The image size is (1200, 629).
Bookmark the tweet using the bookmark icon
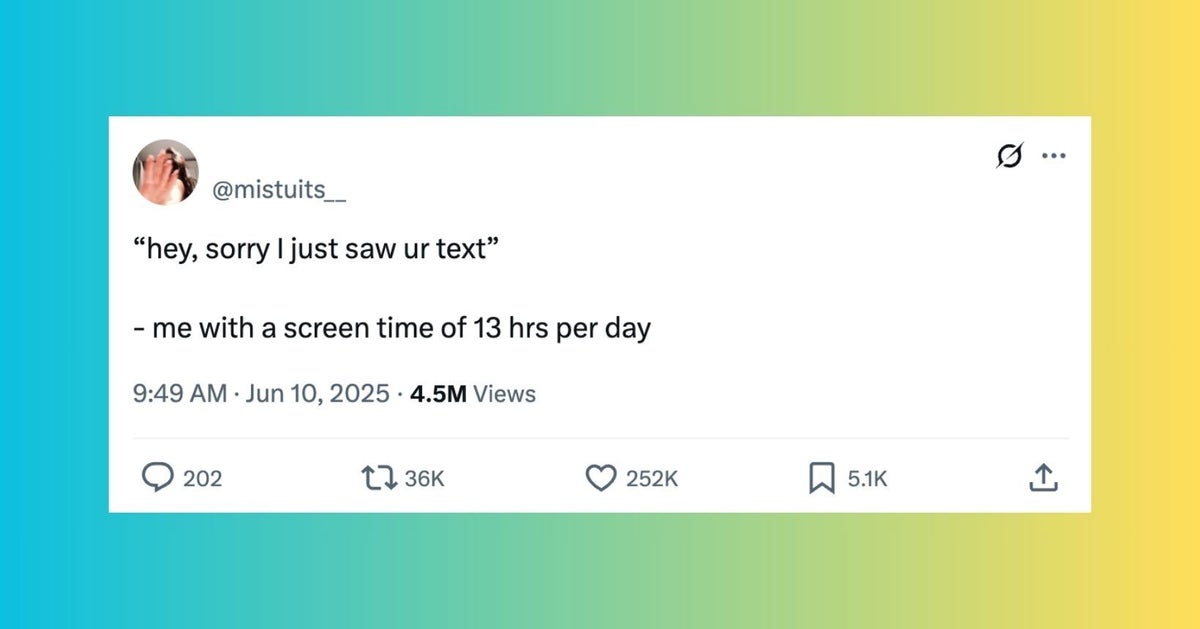click(x=821, y=479)
